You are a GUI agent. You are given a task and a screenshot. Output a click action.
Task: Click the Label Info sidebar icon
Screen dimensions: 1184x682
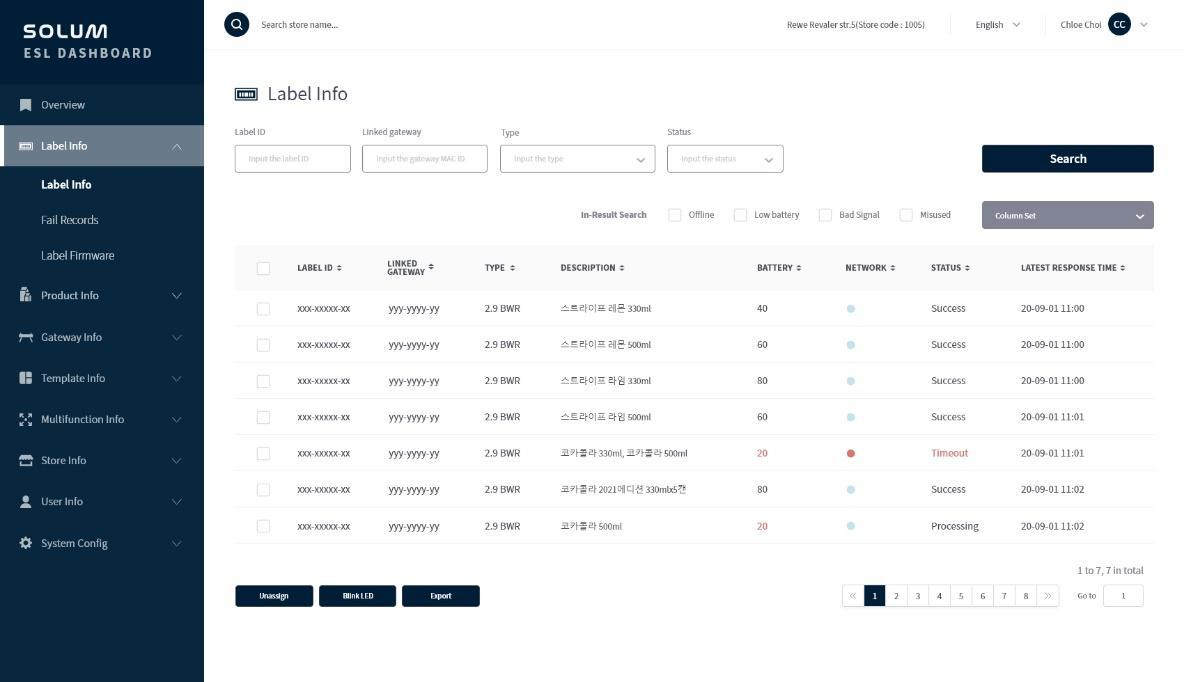coord(26,146)
